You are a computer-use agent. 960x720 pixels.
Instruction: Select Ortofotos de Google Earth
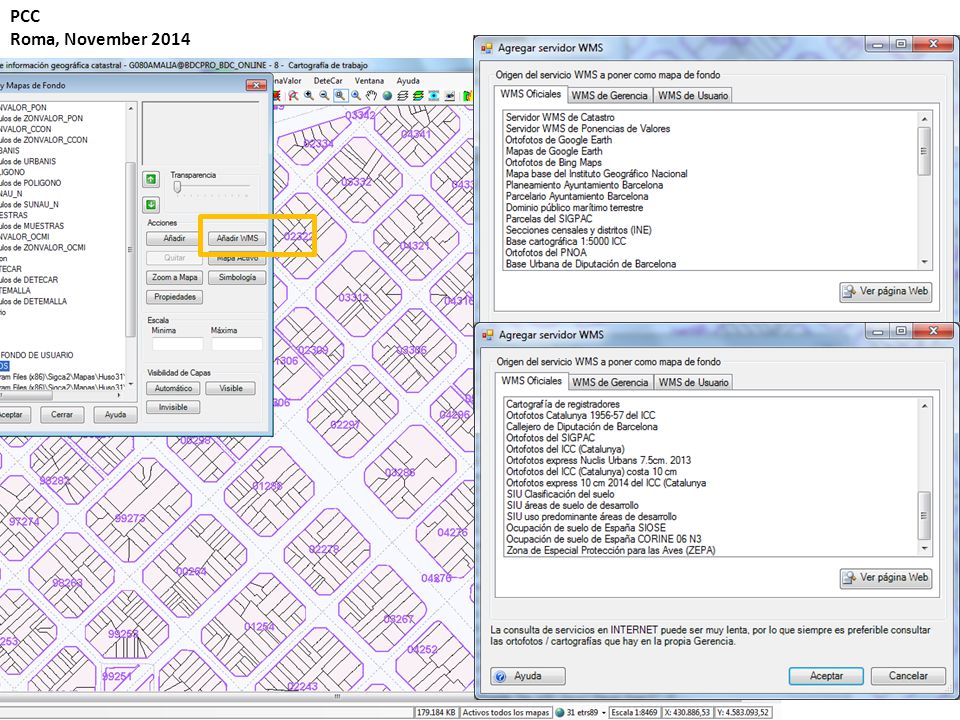[558, 140]
